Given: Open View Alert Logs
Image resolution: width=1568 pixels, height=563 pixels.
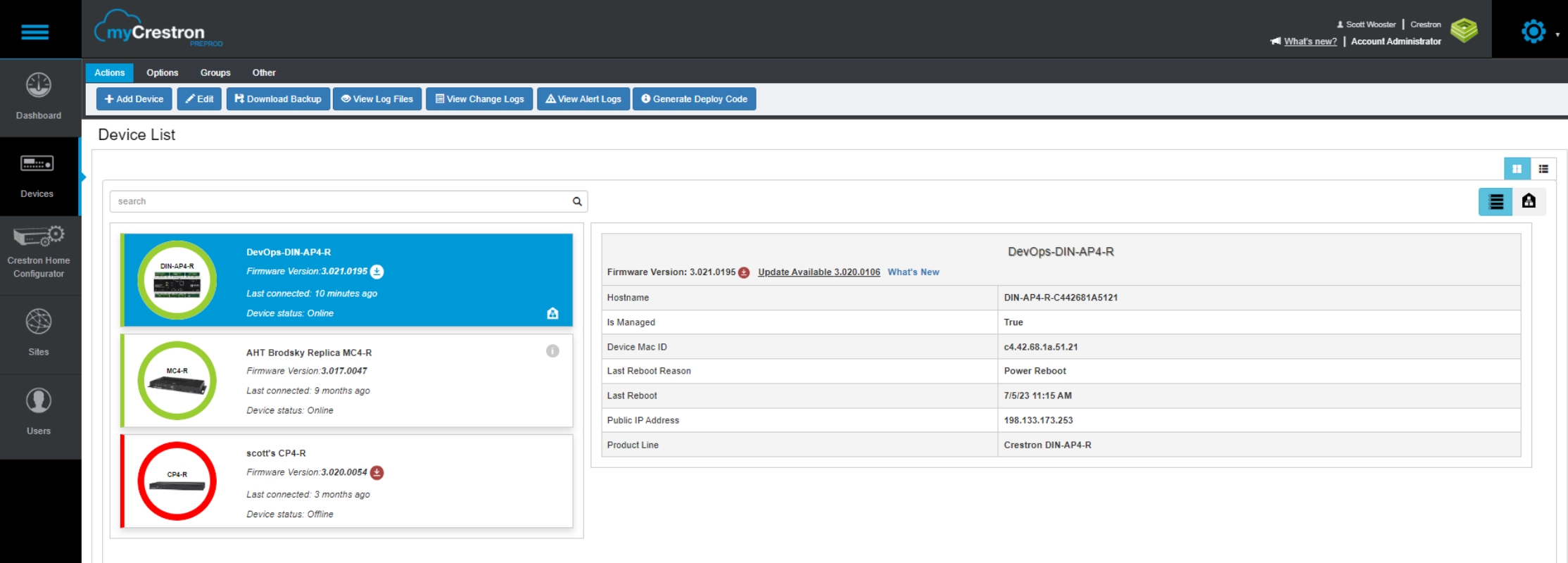Looking at the screenshot, I should click(583, 99).
